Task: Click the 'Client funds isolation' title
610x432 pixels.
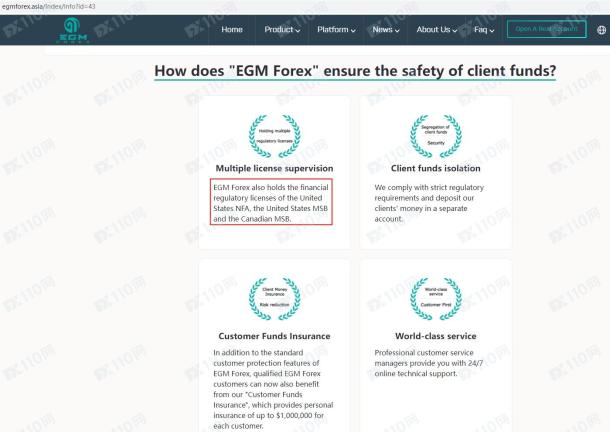Action: [x=436, y=168]
